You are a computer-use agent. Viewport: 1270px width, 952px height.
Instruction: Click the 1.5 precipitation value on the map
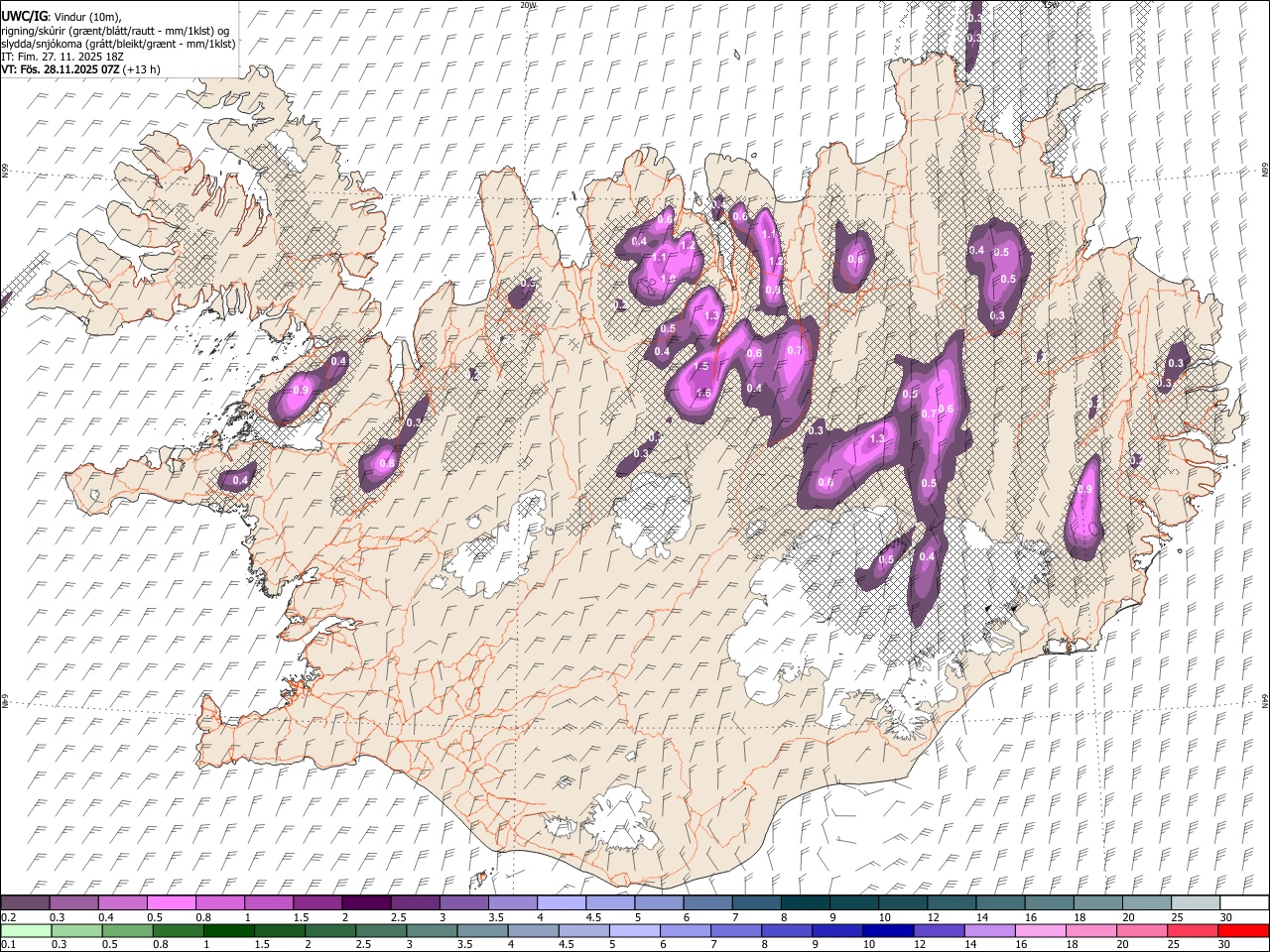pyautogui.click(x=700, y=366)
